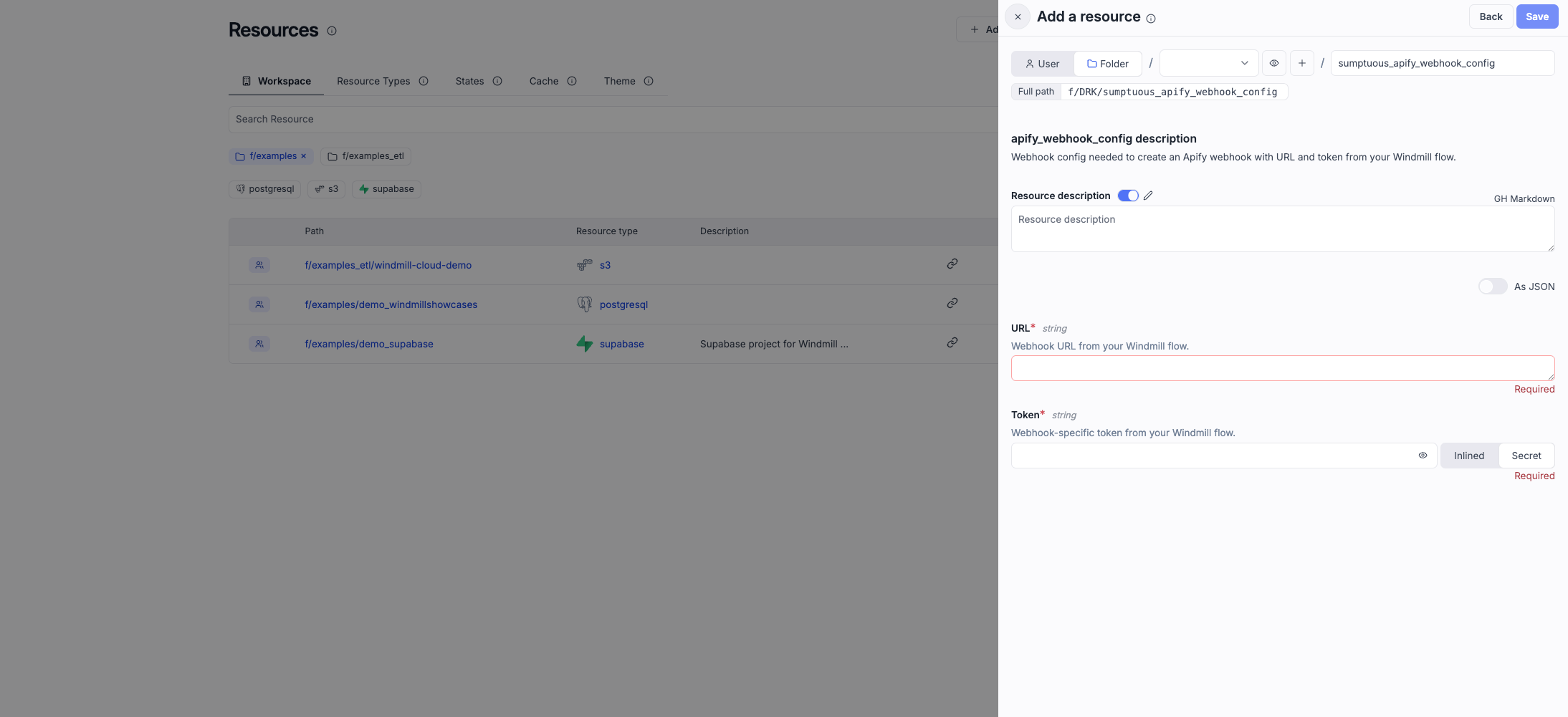1568x717 pixels.
Task: Disable the Resource description toggle
Action: click(1127, 195)
